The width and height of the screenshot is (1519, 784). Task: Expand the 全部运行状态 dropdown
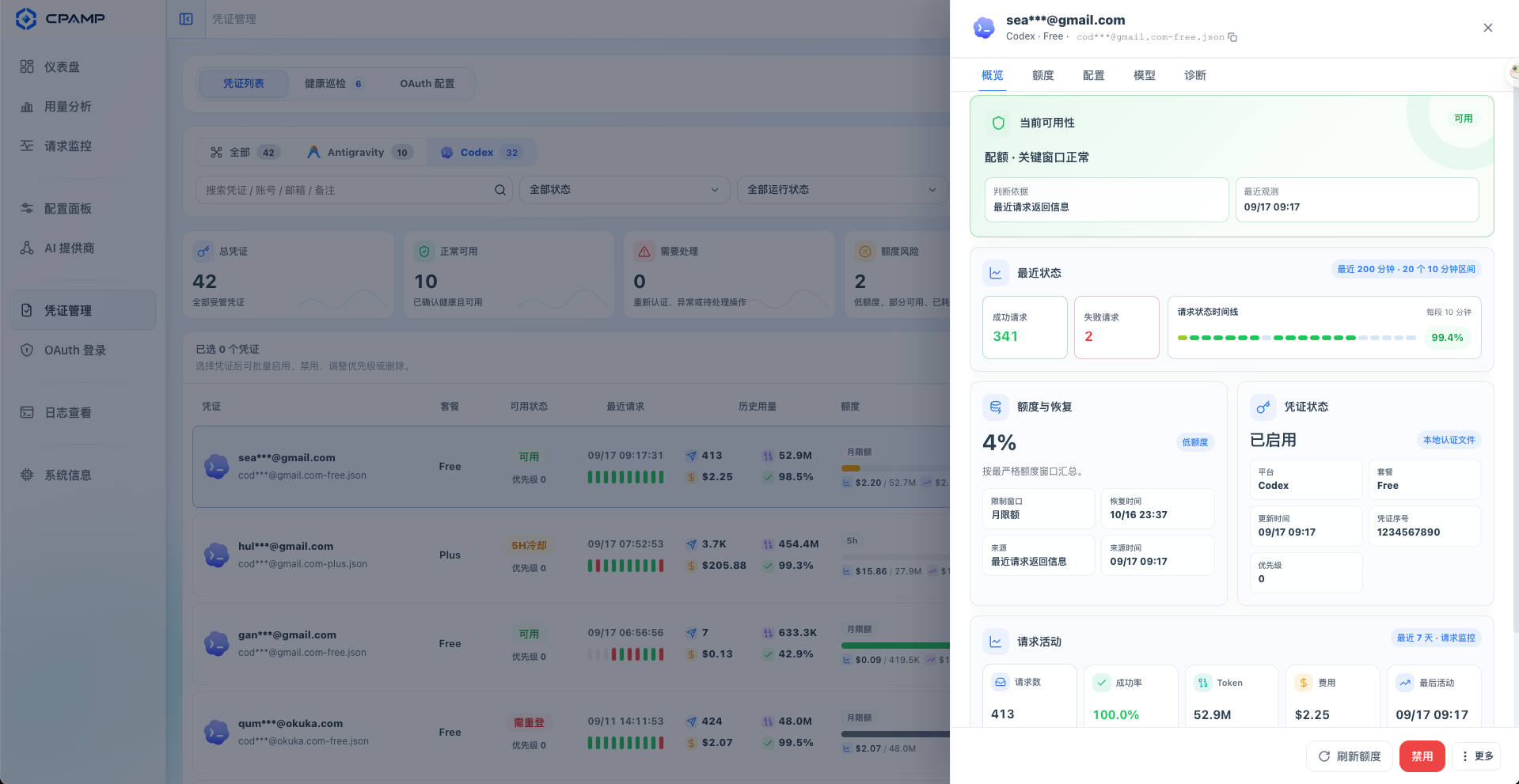(842, 190)
